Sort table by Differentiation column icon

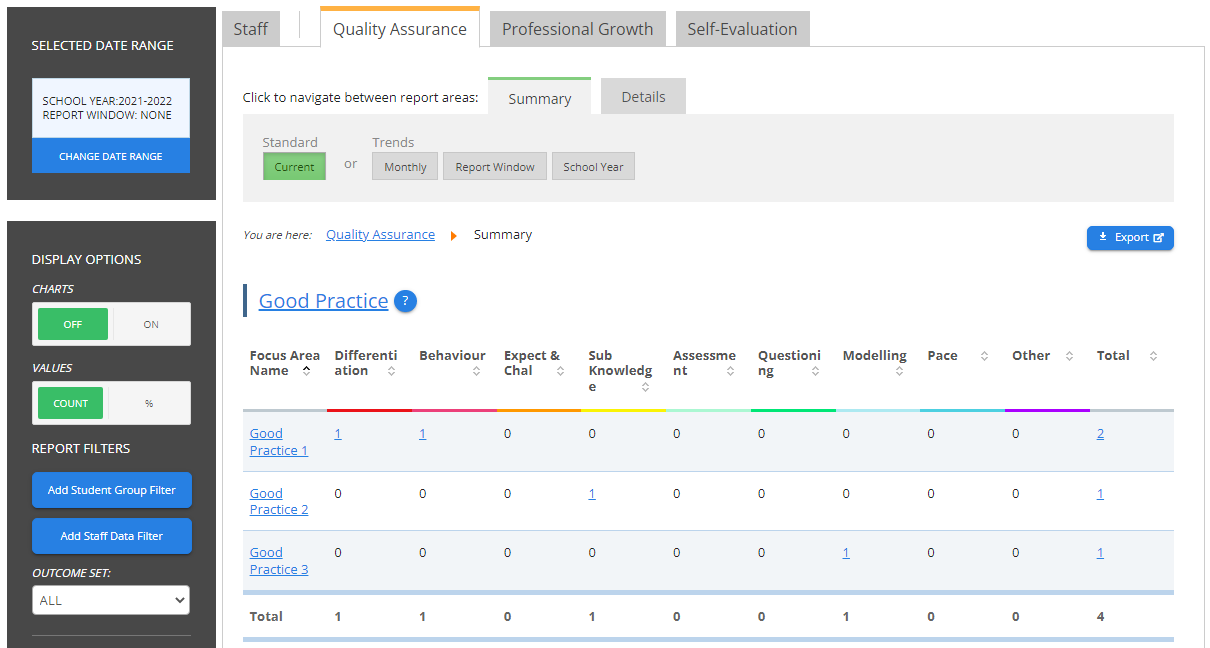tap(391, 371)
